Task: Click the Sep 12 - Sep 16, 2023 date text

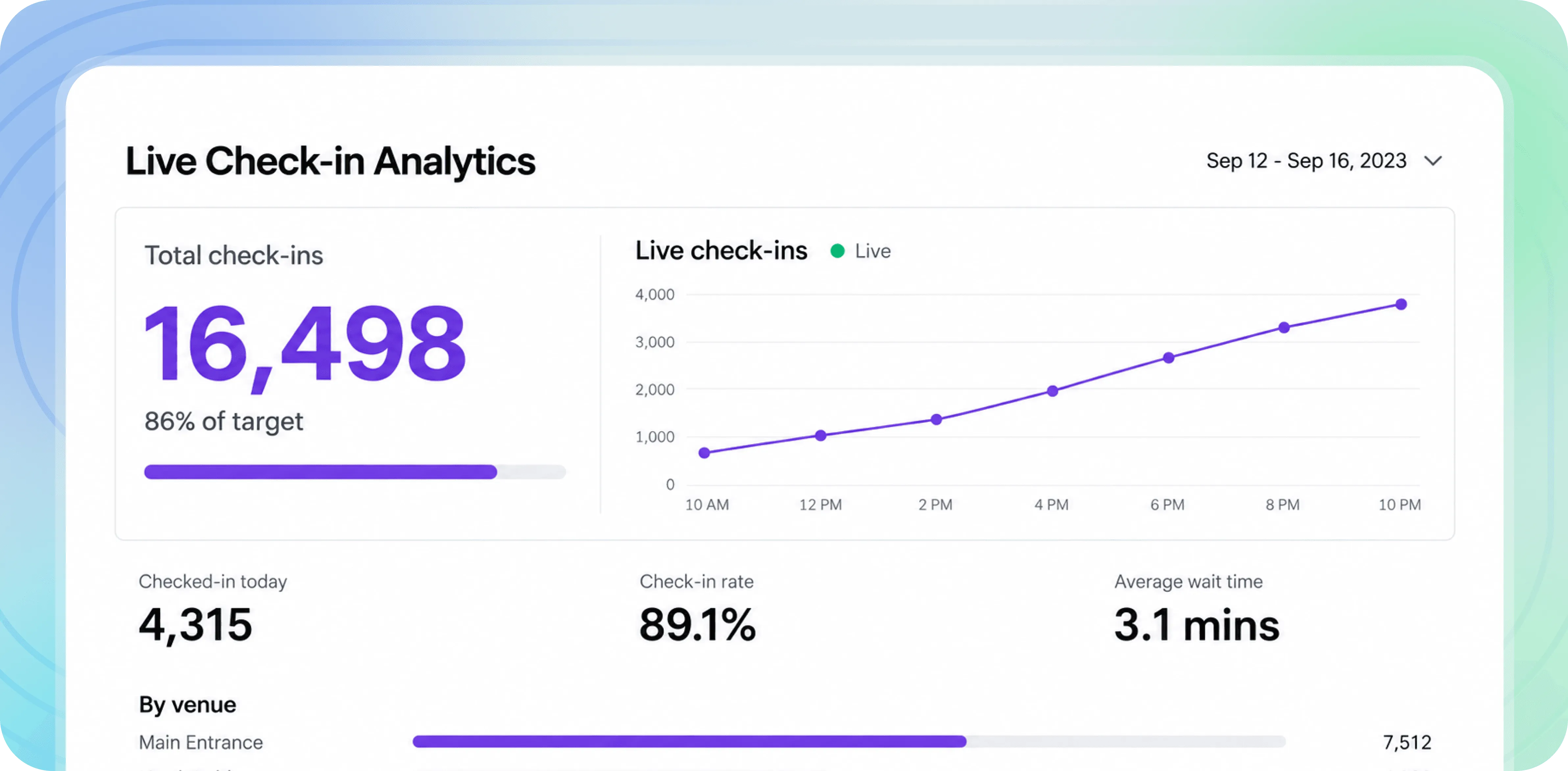Action: click(1306, 161)
